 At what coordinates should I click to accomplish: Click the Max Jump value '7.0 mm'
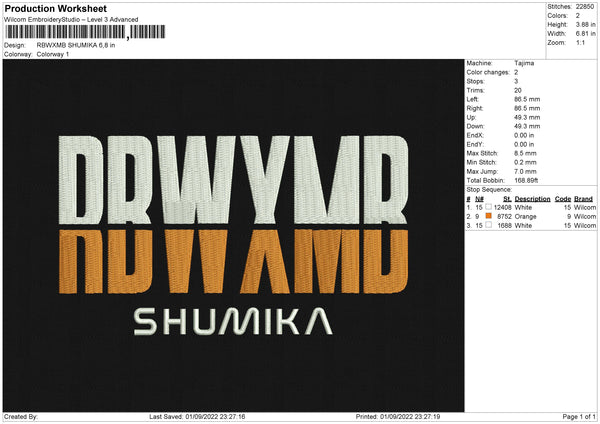[525, 171]
